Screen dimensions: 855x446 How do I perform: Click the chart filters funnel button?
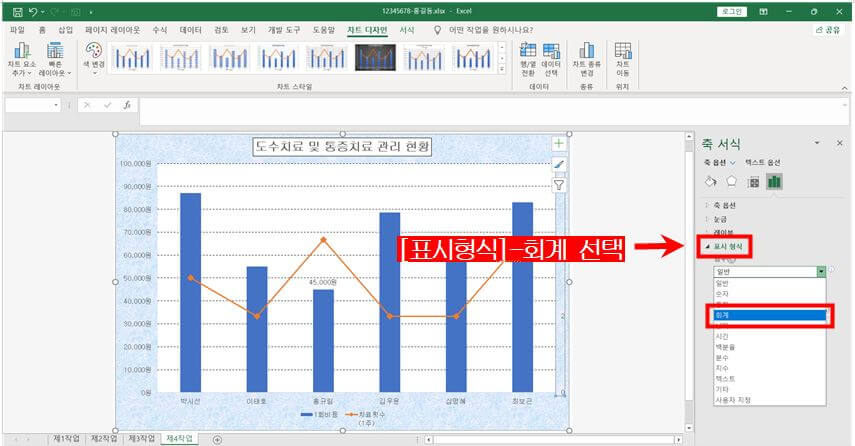559,185
